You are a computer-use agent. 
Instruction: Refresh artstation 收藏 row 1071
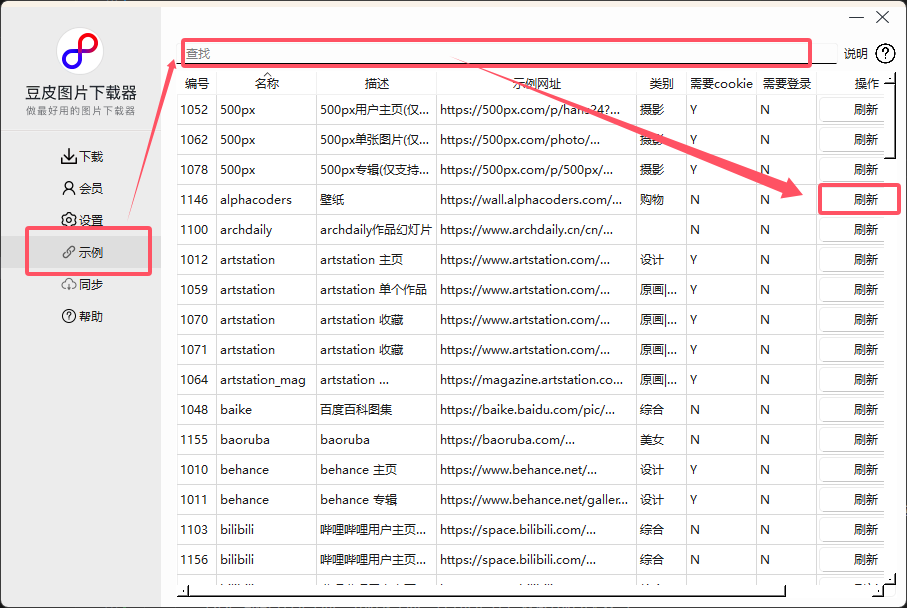(x=852, y=350)
